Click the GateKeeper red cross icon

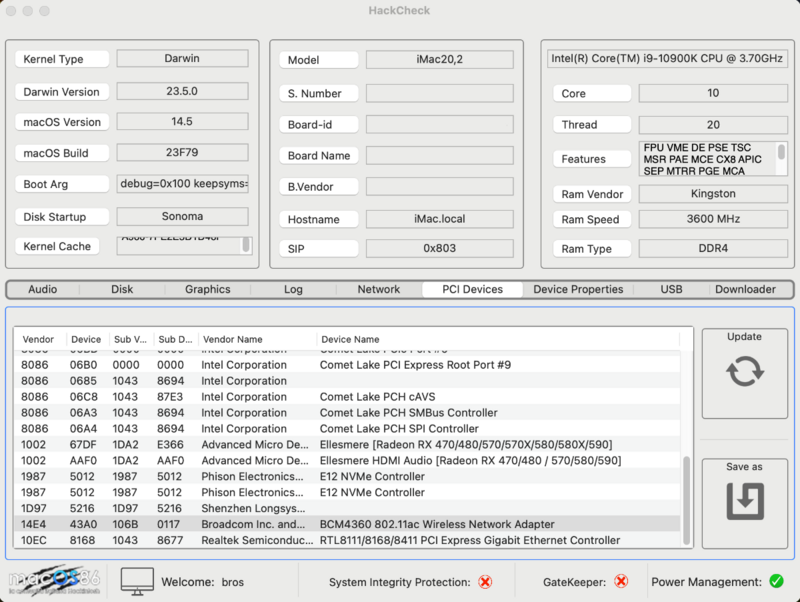coord(622,582)
